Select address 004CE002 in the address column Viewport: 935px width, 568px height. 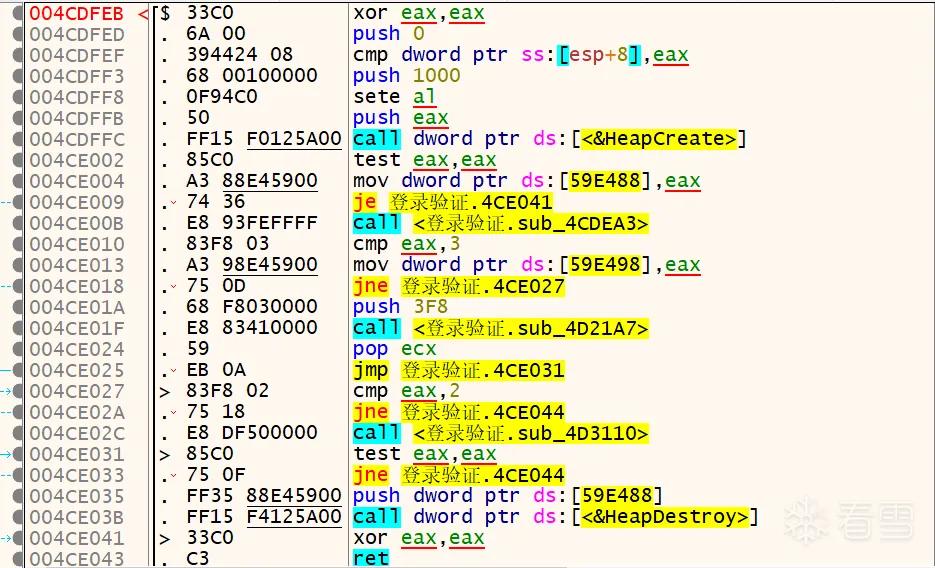pyautogui.click(x=77, y=160)
